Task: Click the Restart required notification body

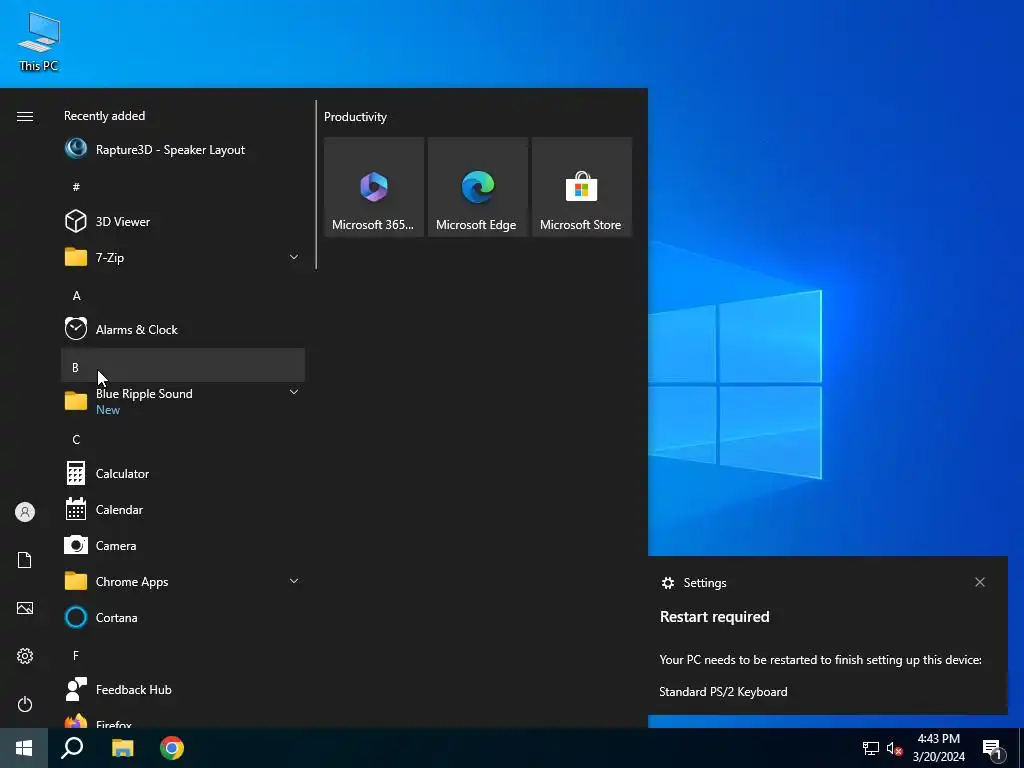Action: [x=827, y=635]
